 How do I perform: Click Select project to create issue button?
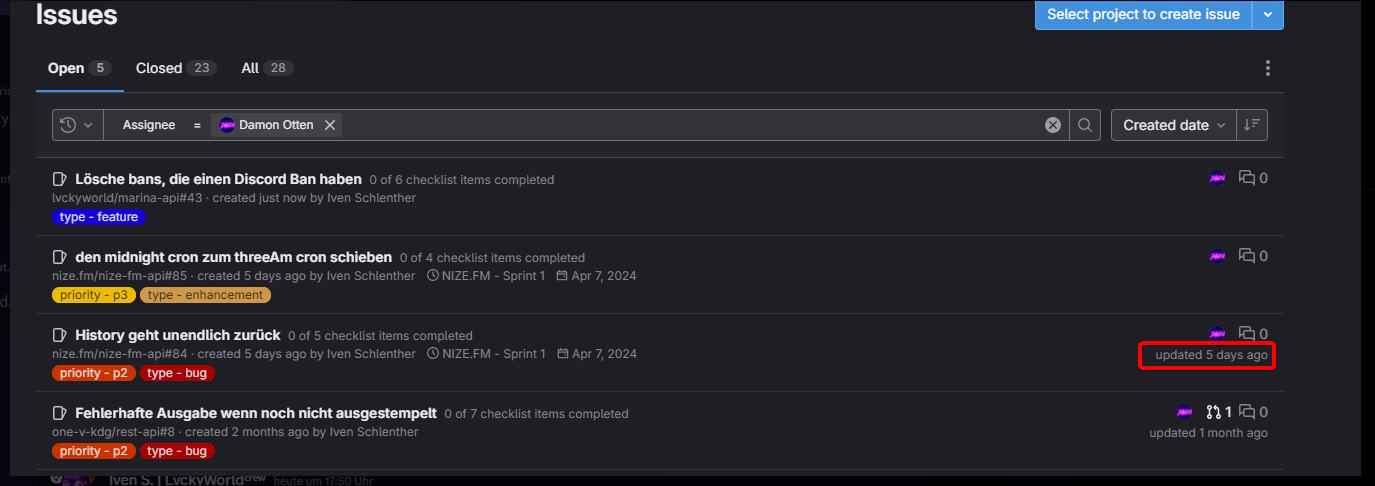(x=1143, y=14)
